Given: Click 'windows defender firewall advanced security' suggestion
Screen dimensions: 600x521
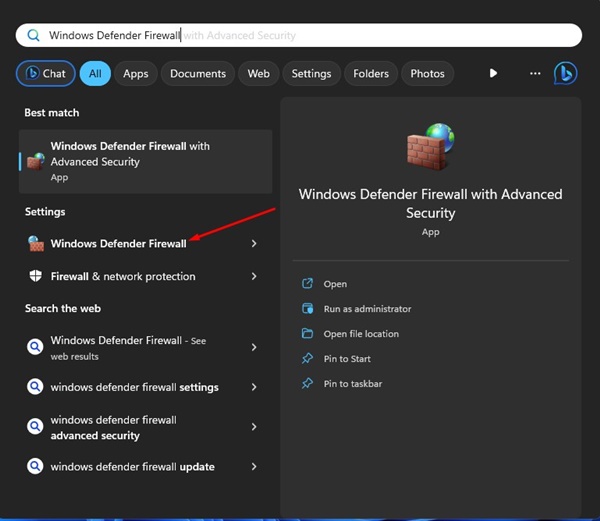Looking at the screenshot, I should [145, 427].
